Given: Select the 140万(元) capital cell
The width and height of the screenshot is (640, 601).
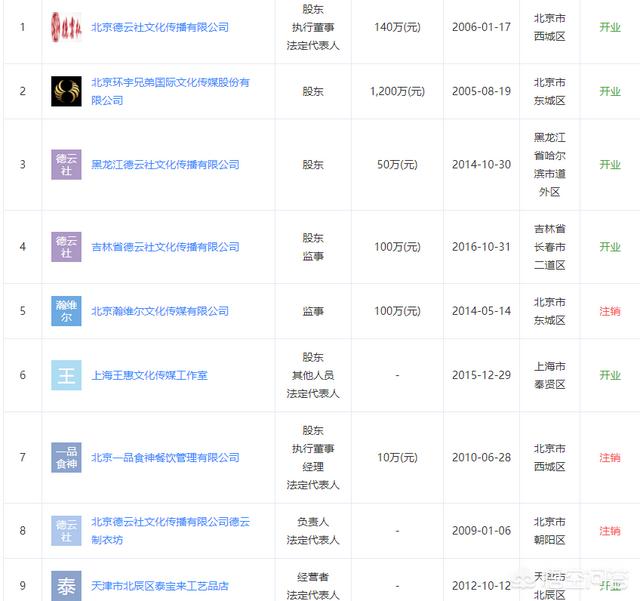Looking at the screenshot, I should click(x=397, y=27).
